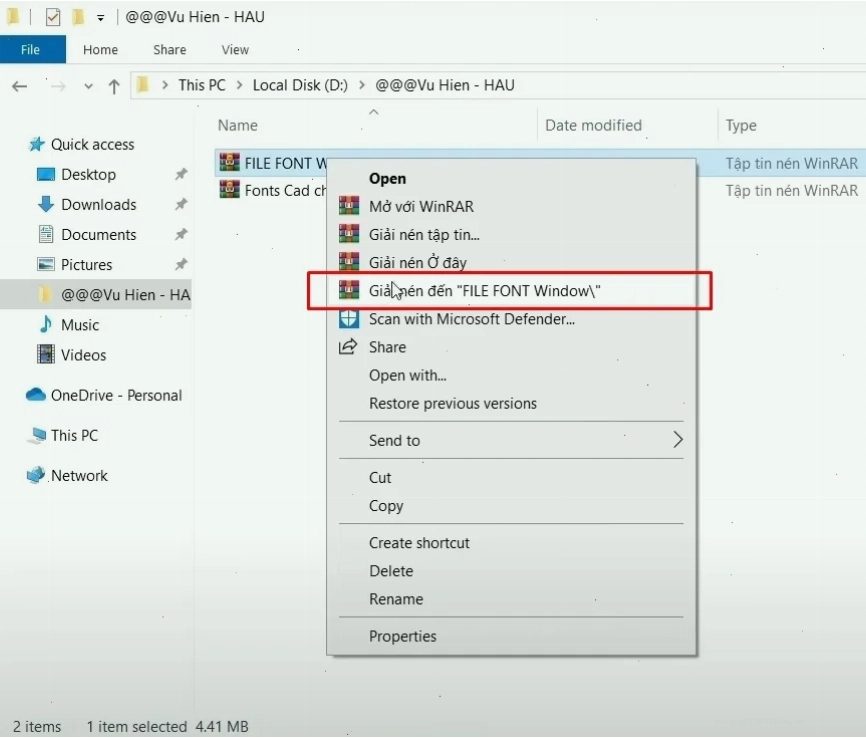Click the Pictures icon in sidebar
This screenshot has width=866, height=738.
(x=45, y=264)
